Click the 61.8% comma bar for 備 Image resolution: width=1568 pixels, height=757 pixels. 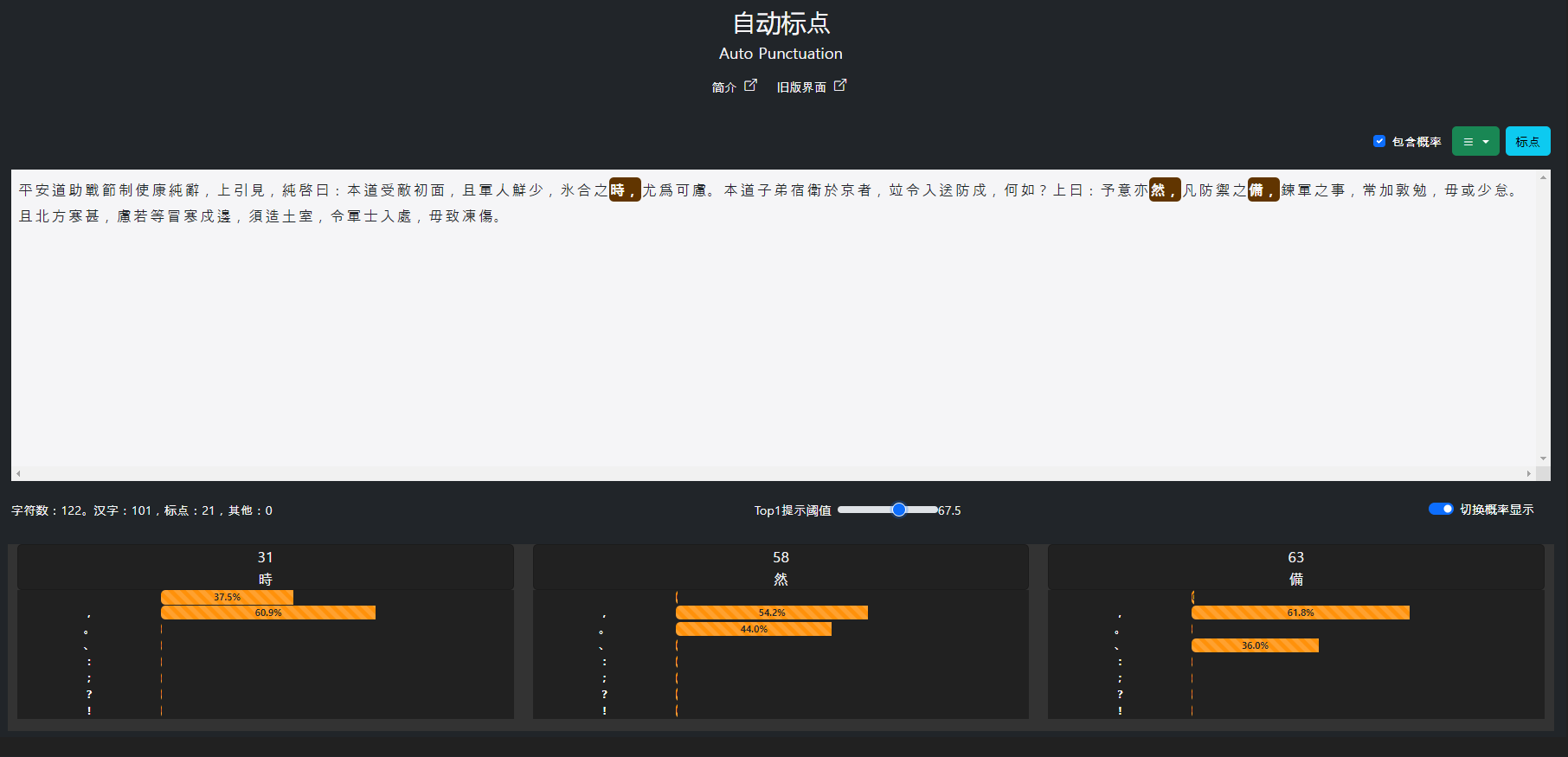(x=1300, y=613)
